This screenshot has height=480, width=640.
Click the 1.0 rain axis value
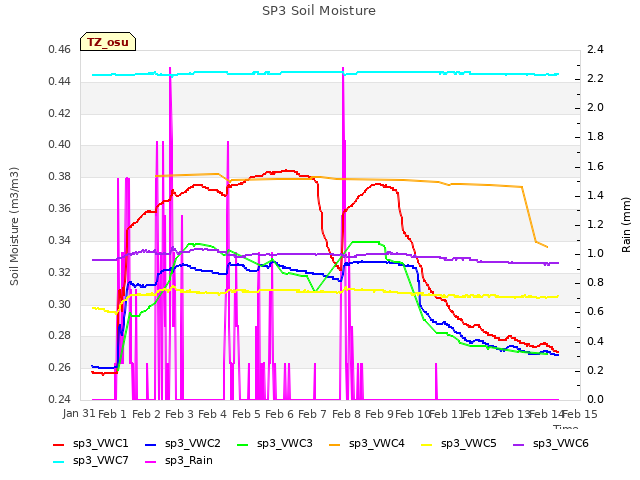tap(596, 253)
